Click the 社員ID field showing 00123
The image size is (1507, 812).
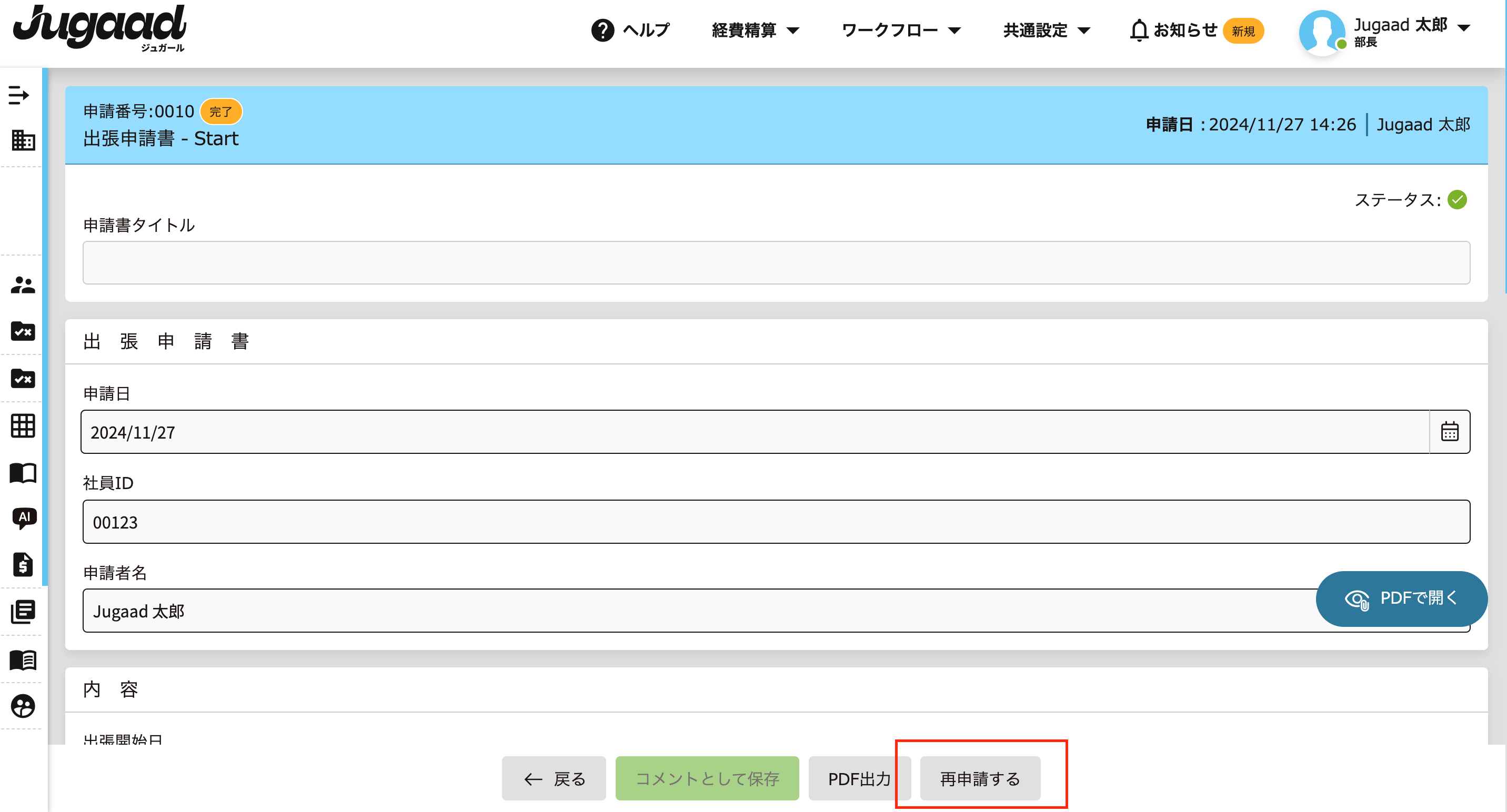tap(776, 522)
